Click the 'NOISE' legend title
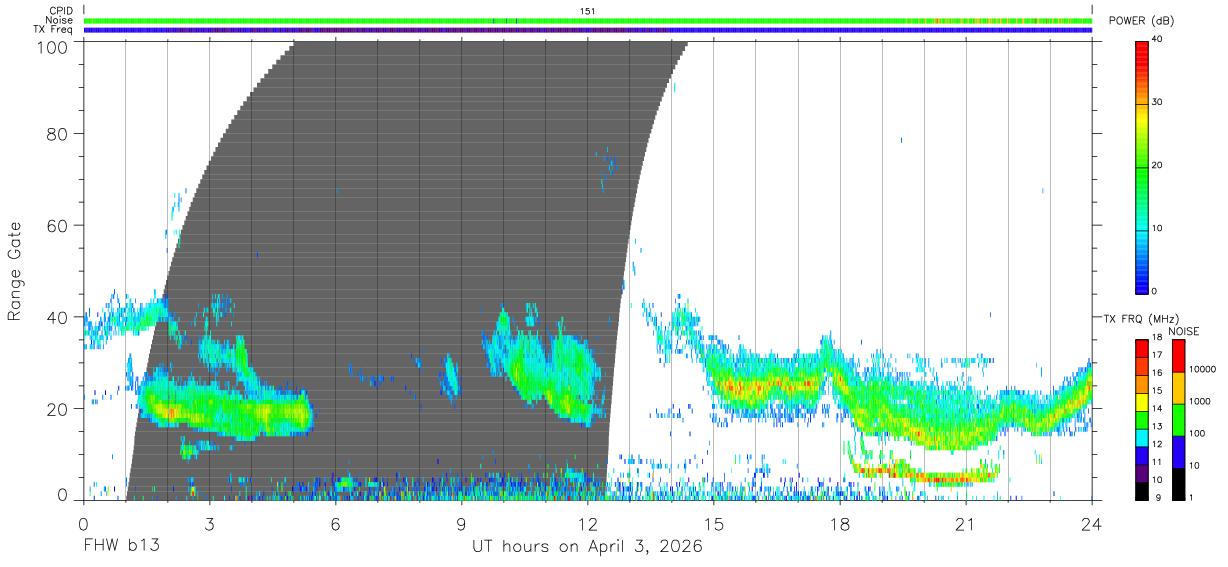 pyautogui.click(x=1183, y=331)
